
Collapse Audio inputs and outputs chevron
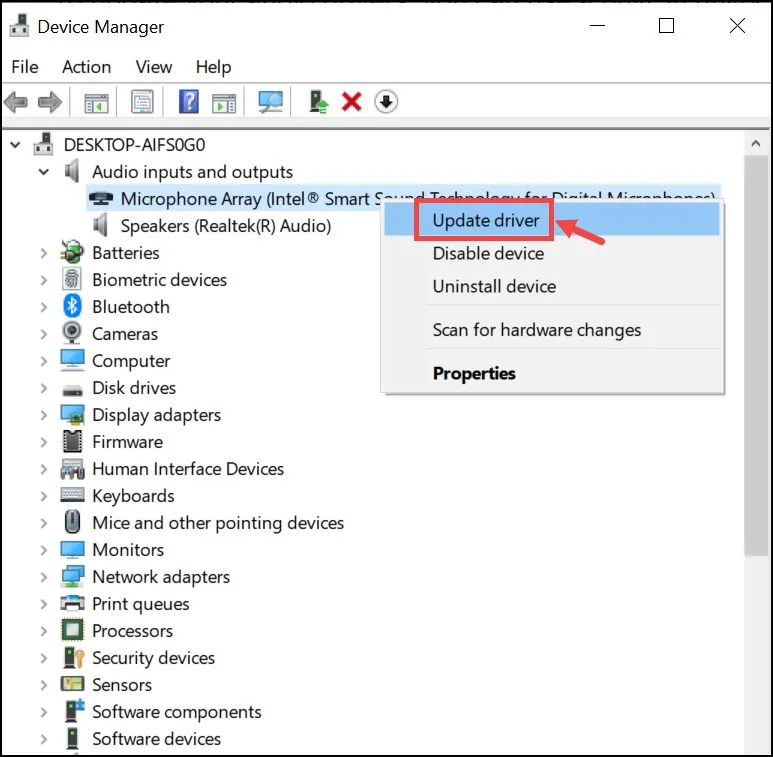point(44,172)
